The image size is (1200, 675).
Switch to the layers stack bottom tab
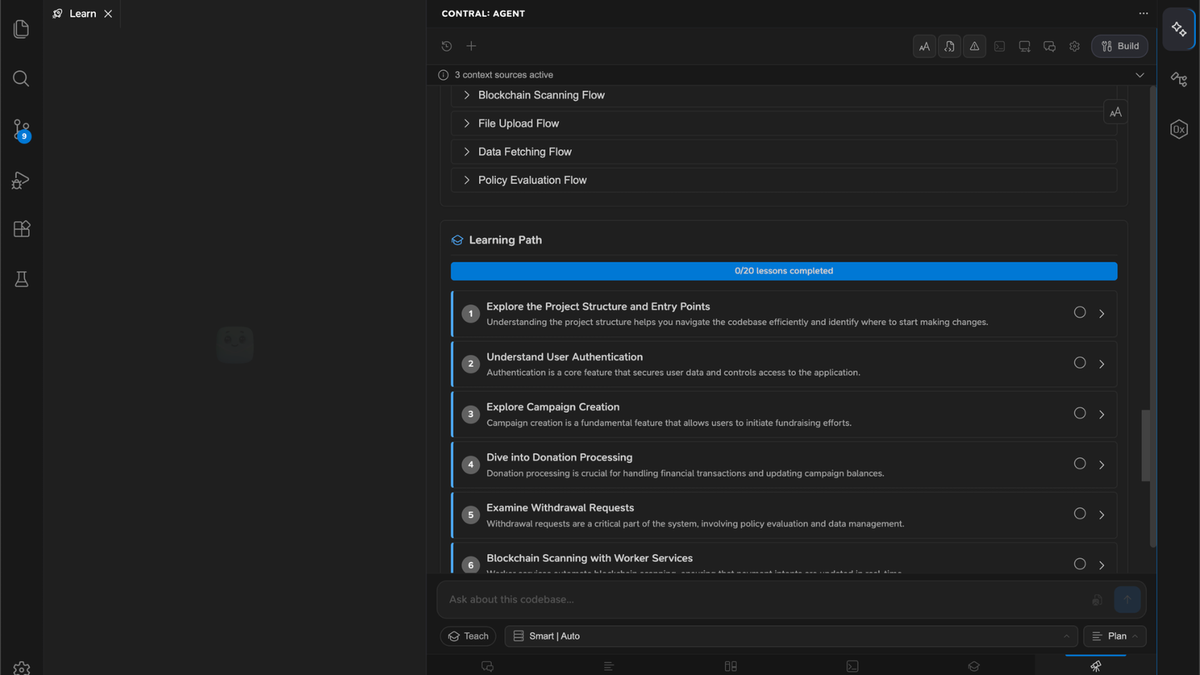(974, 666)
